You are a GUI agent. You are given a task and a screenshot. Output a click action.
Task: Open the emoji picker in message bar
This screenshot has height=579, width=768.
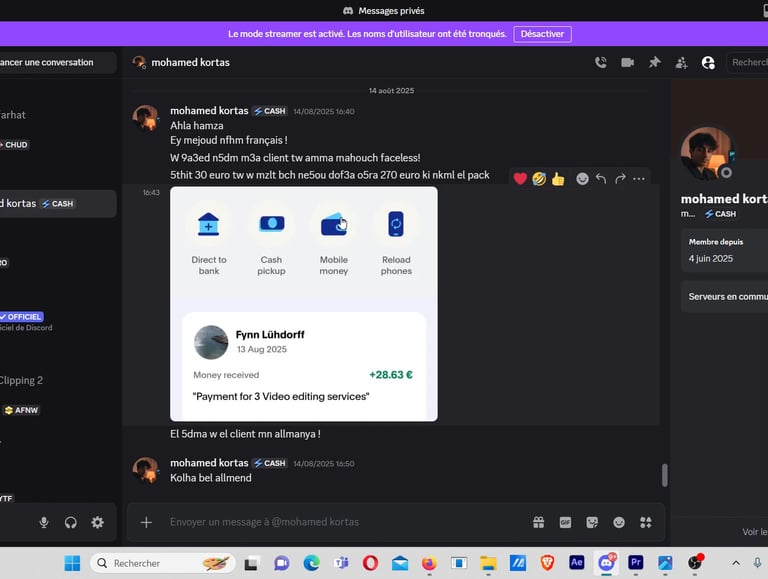coord(619,523)
